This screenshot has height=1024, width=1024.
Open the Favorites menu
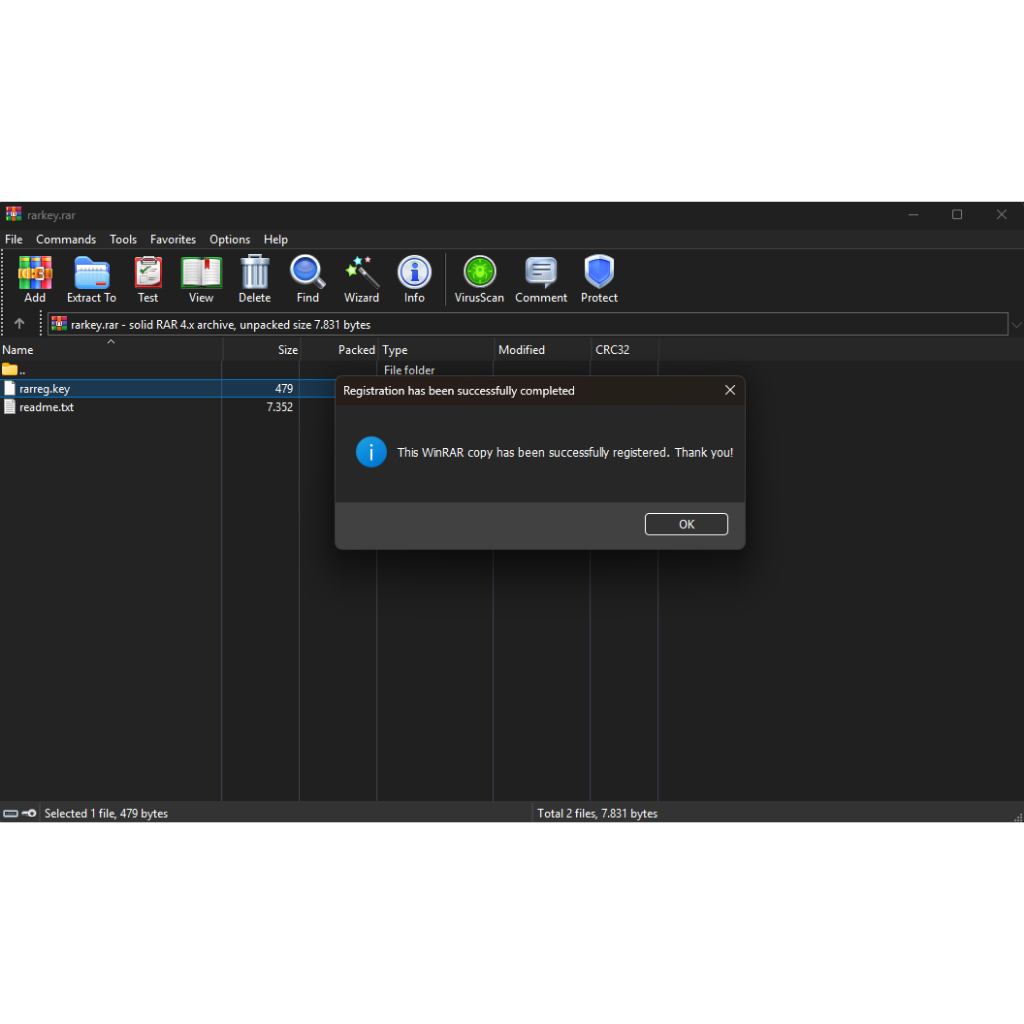coord(173,240)
